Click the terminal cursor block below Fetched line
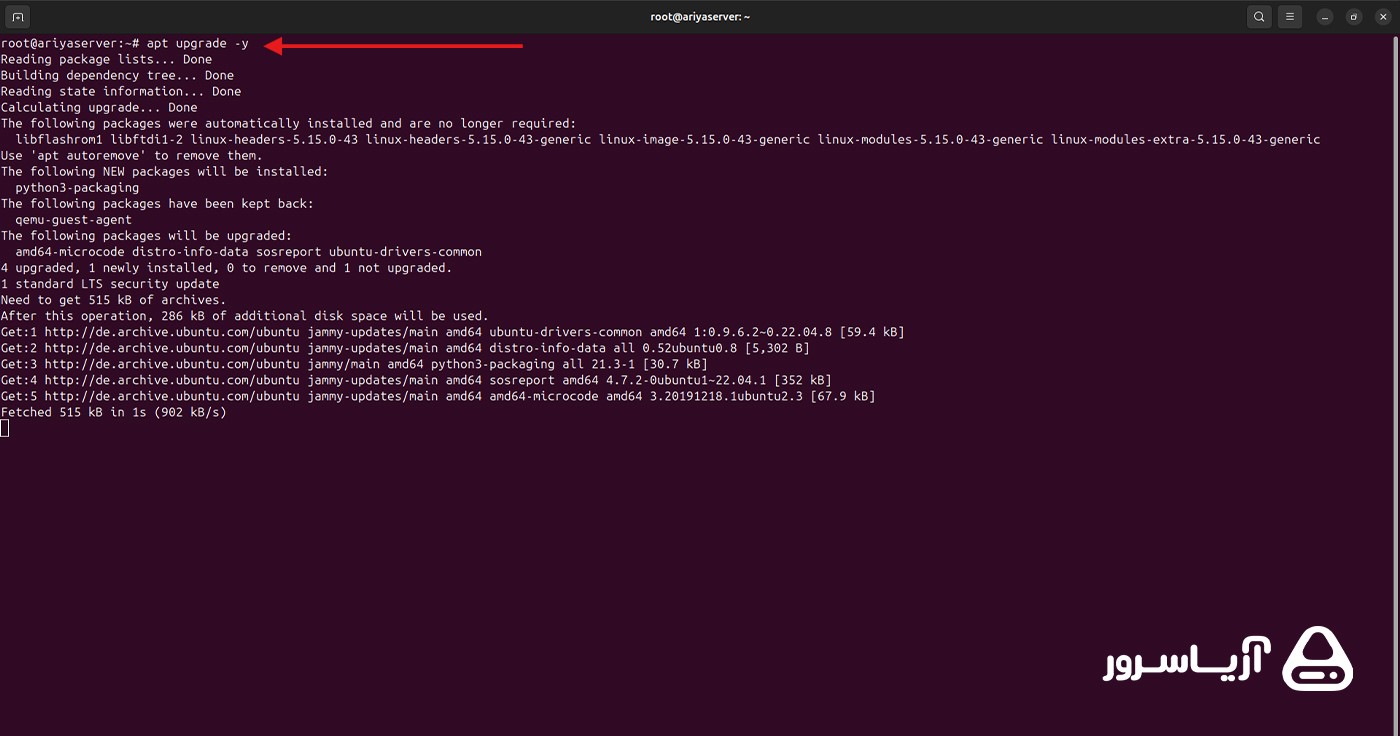Viewport: 1400px width, 736px height. [x=4, y=428]
